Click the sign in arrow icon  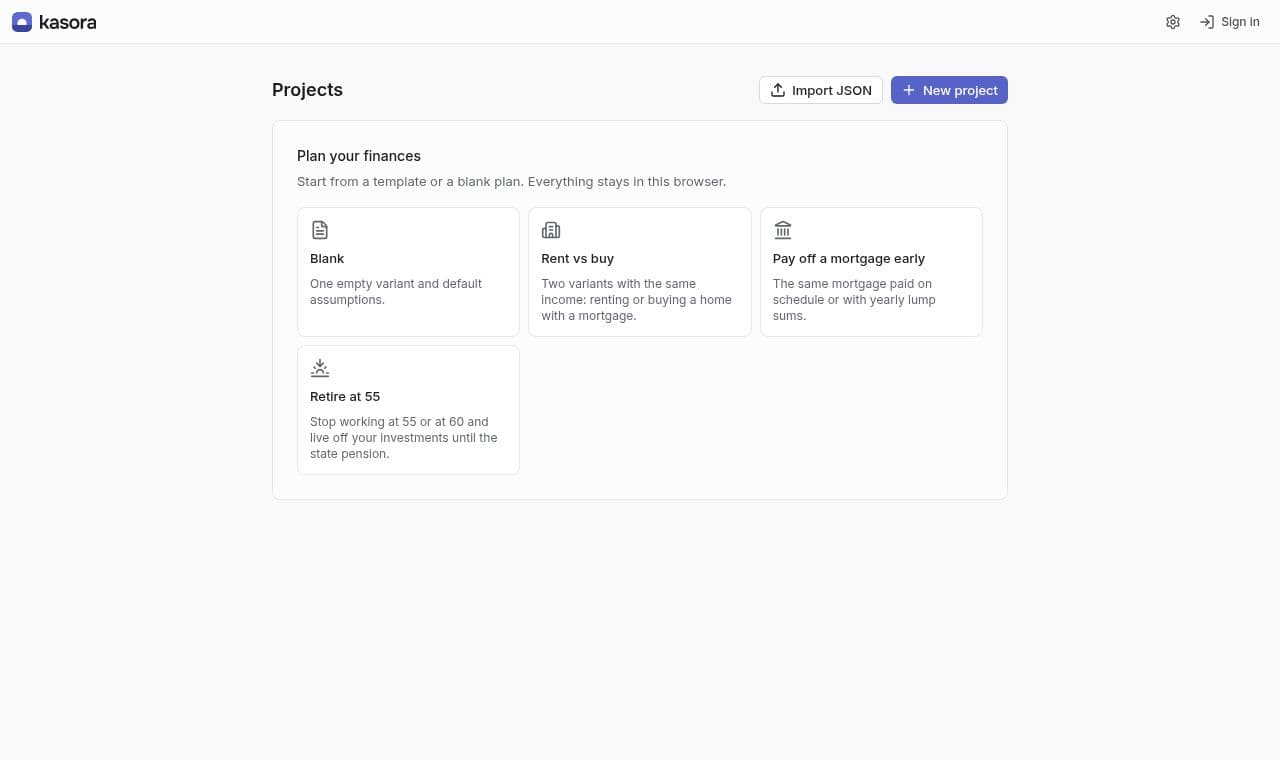[x=1207, y=22]
